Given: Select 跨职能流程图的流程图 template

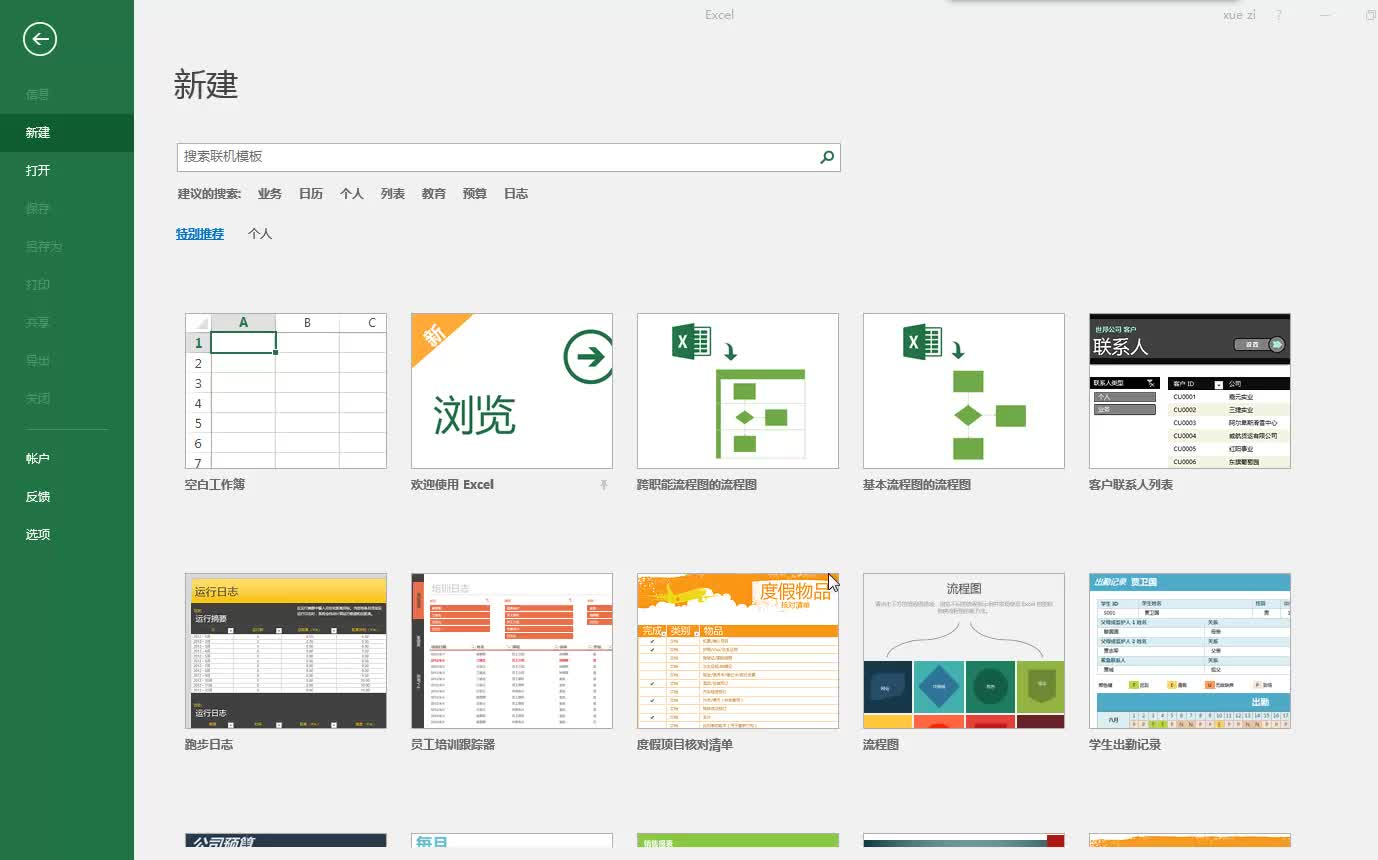Looking at the screenshot, I should point(738,391).
